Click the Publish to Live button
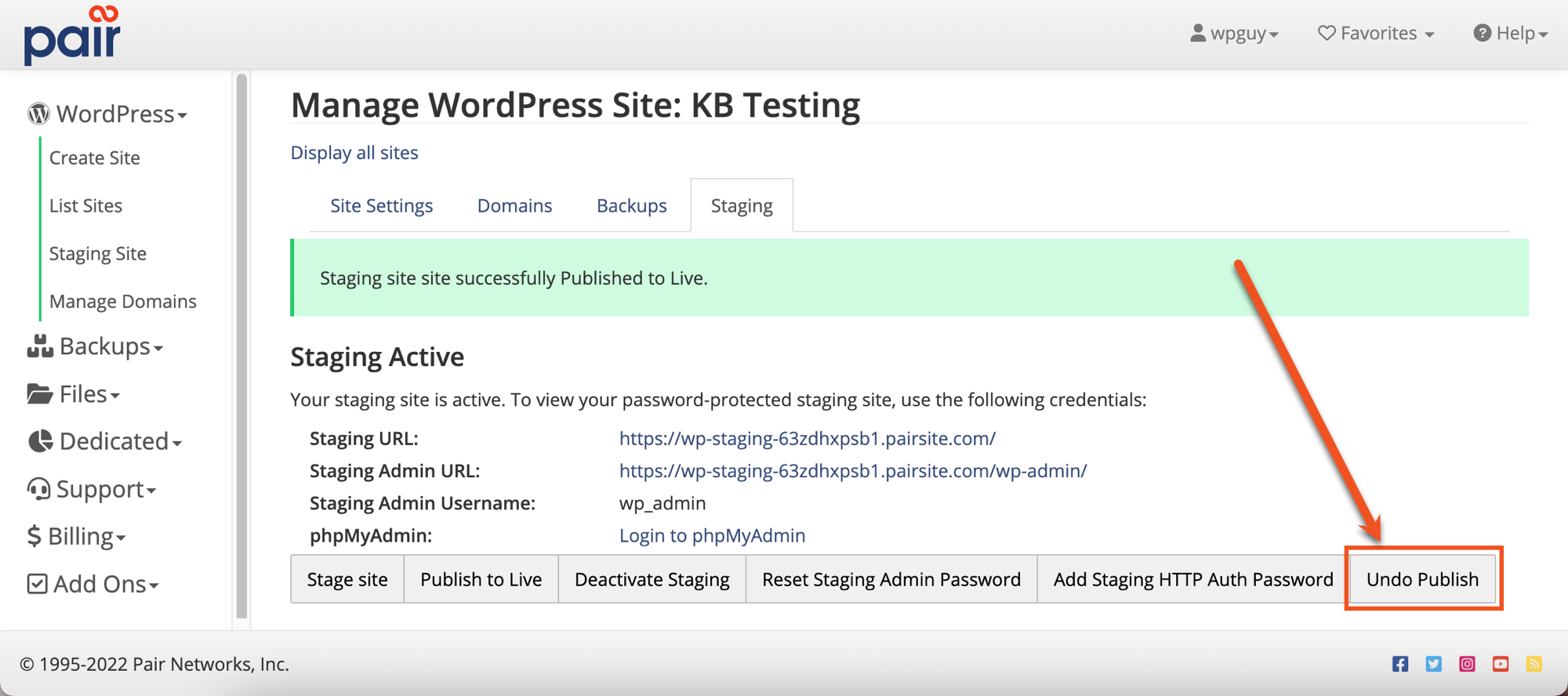1568x696 pixels. tap(481, 579)
